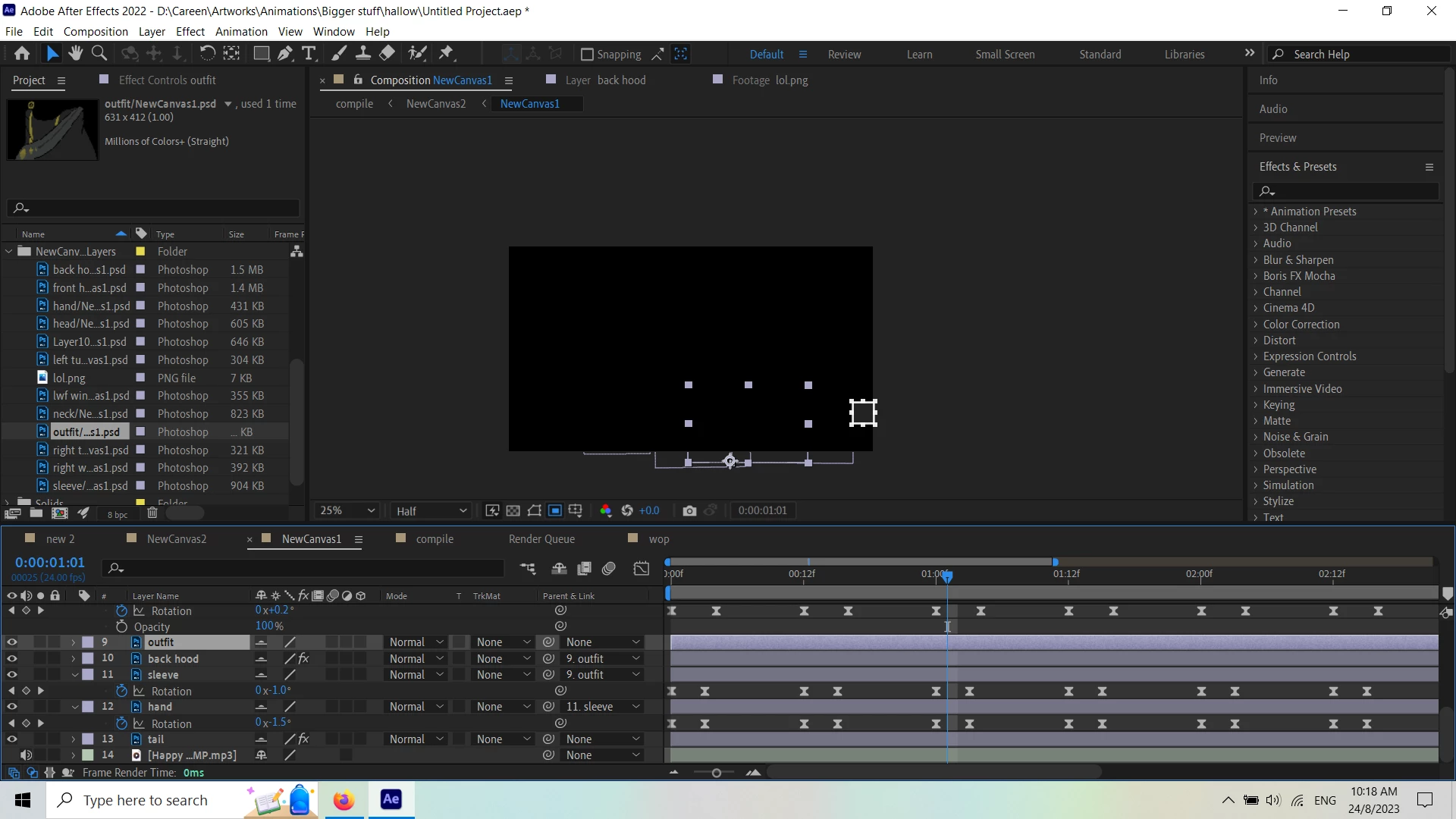
Task: Click the NewCanvas2 breadcrumb in viewer
Action: pos(436,104)
